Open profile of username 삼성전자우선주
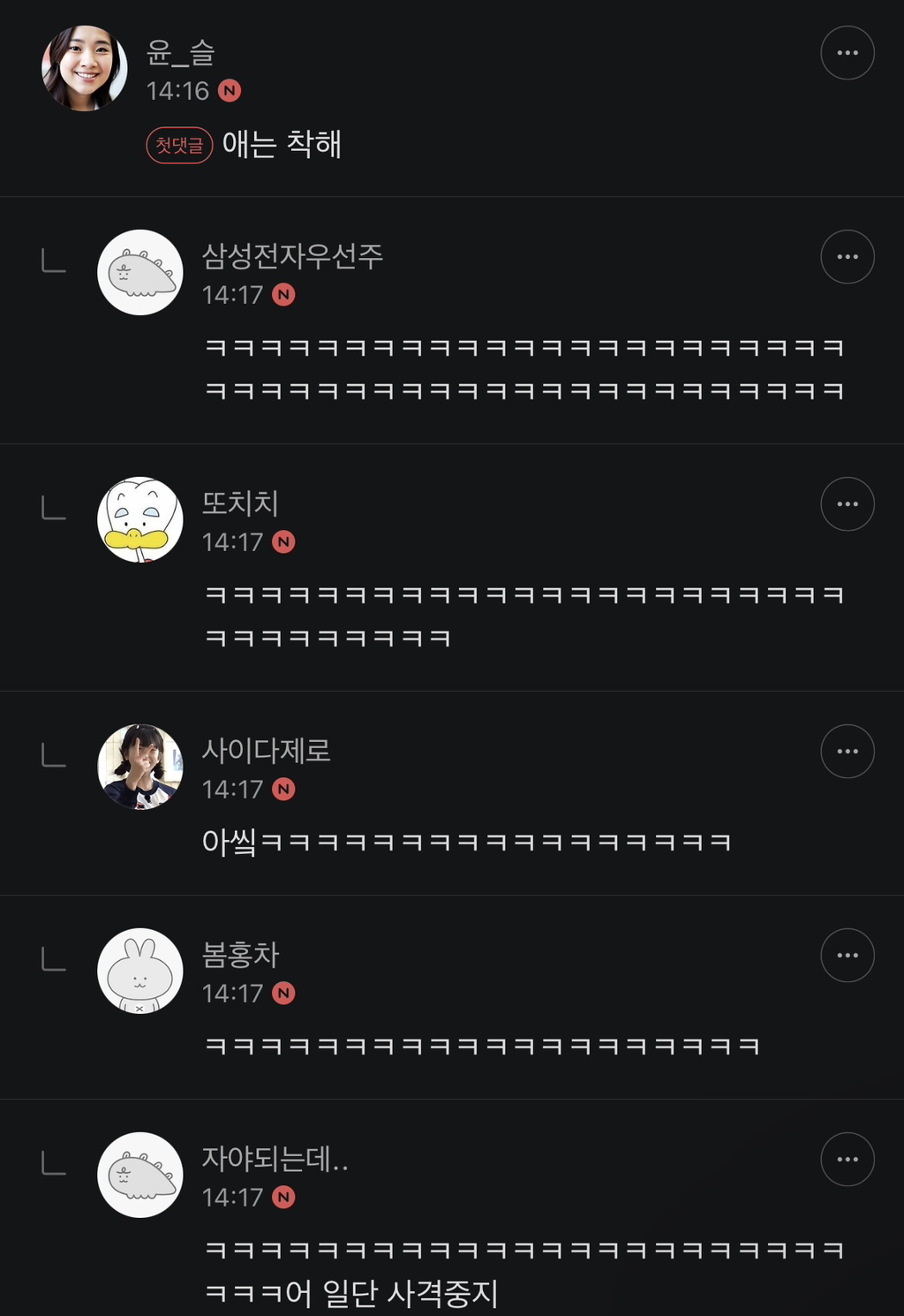Screen dimensions: 904x1316 292,256
